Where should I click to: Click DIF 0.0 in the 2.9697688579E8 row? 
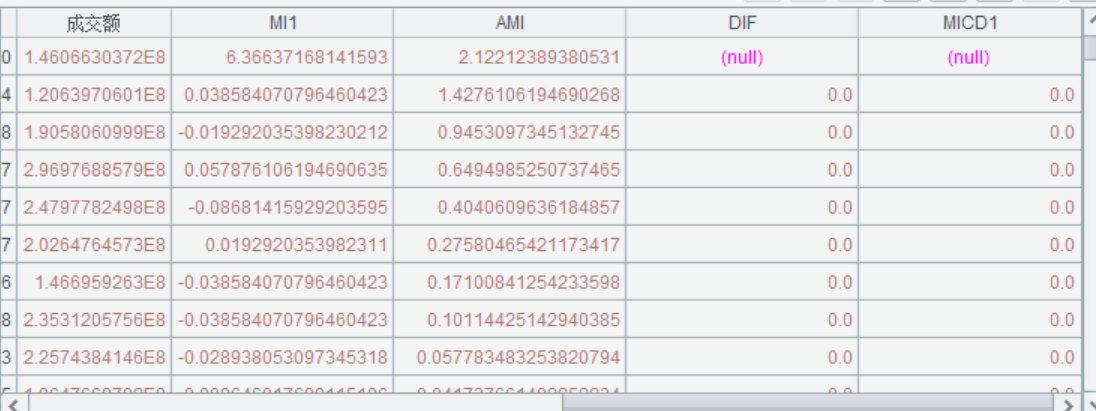coord(742,170)
